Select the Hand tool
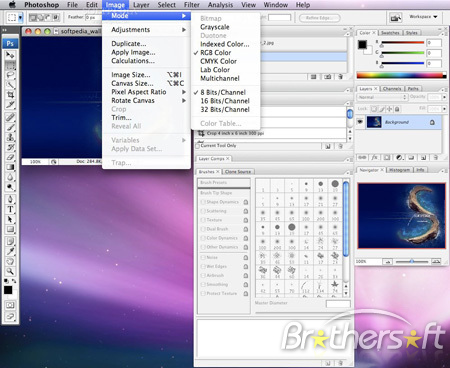The width and height of the screenshot is (450, 368). pyautogui.click(x=10, y=261)
